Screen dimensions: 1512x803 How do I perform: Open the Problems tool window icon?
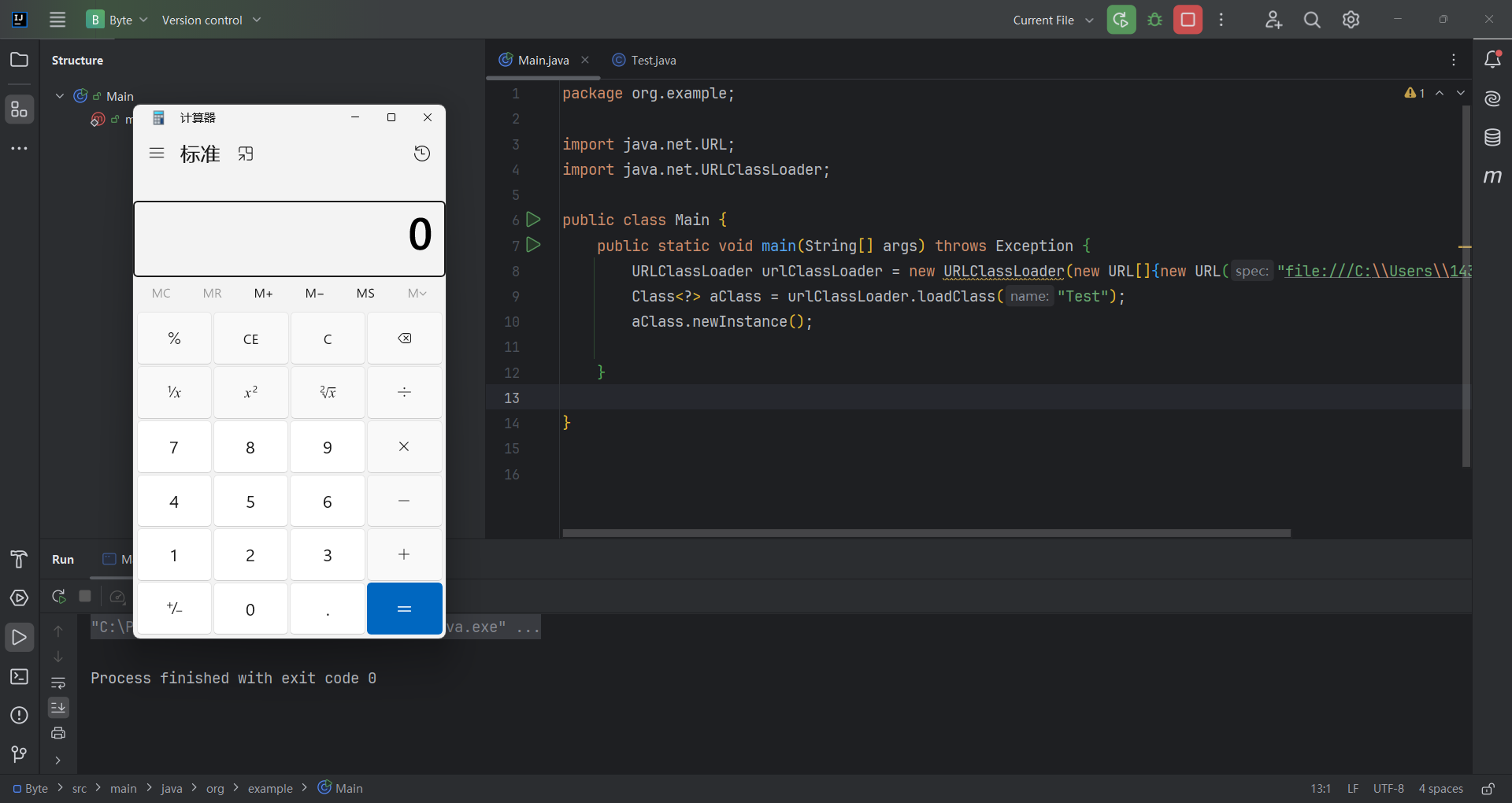(19, 716)
